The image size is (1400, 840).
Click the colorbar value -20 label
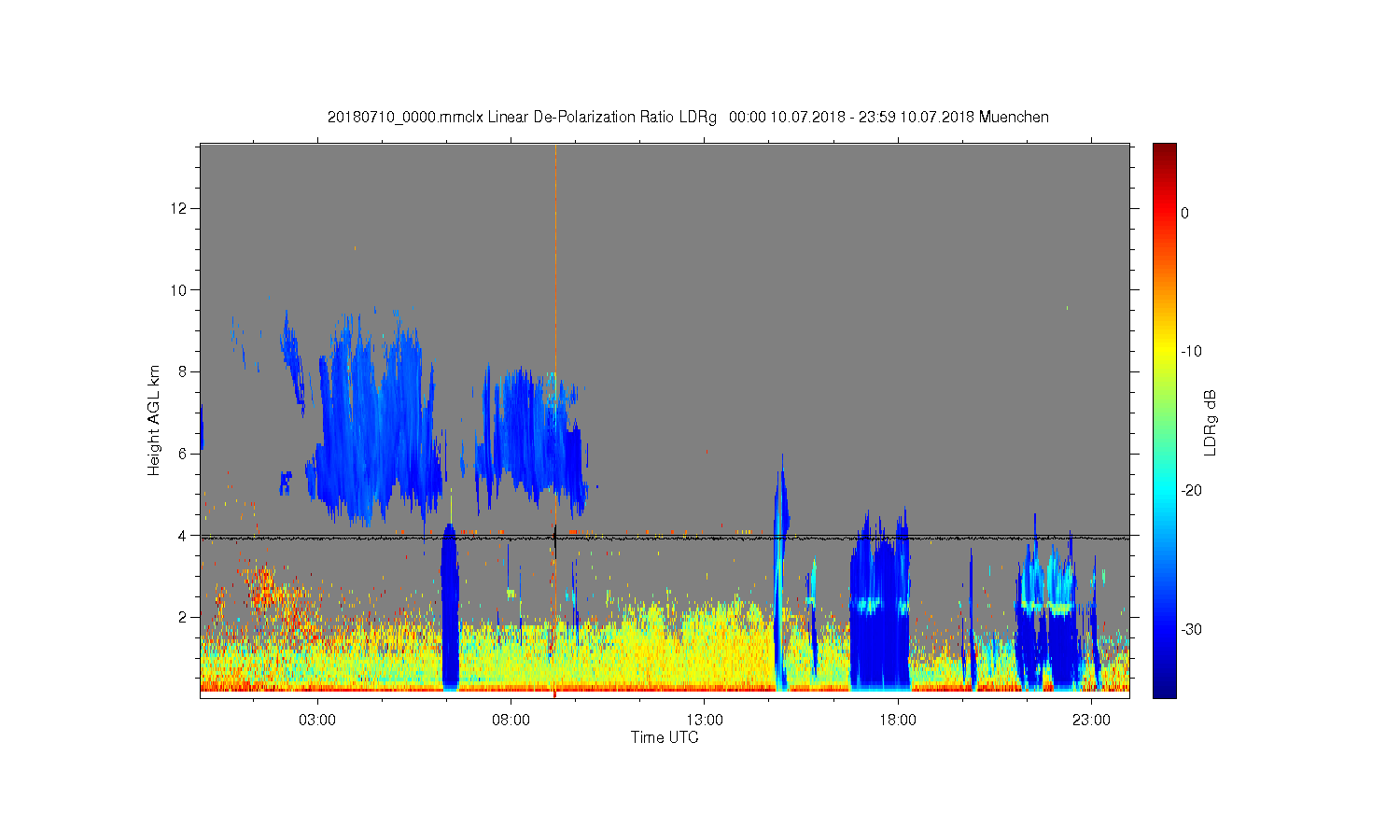1191,491
